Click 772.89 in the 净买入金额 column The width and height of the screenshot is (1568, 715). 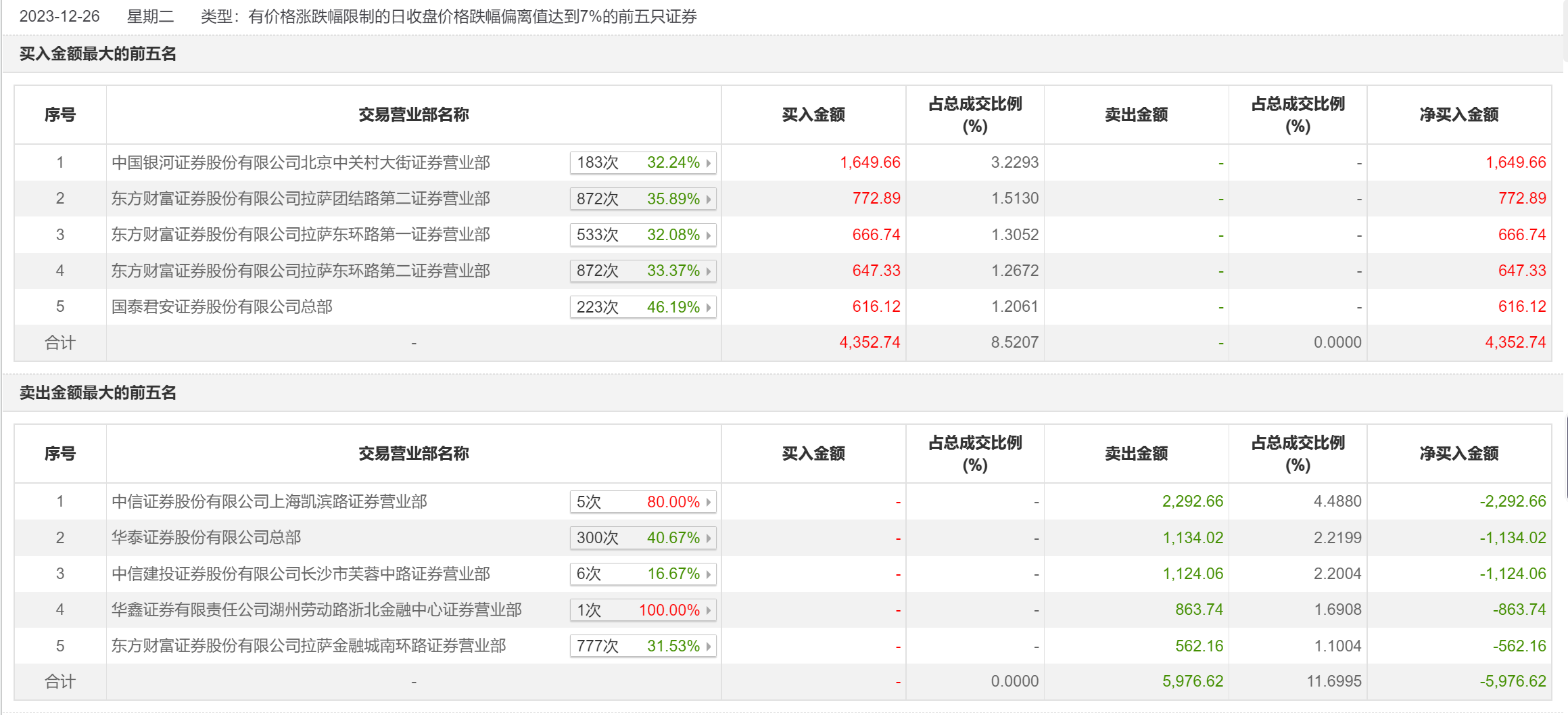point(1522,198)
